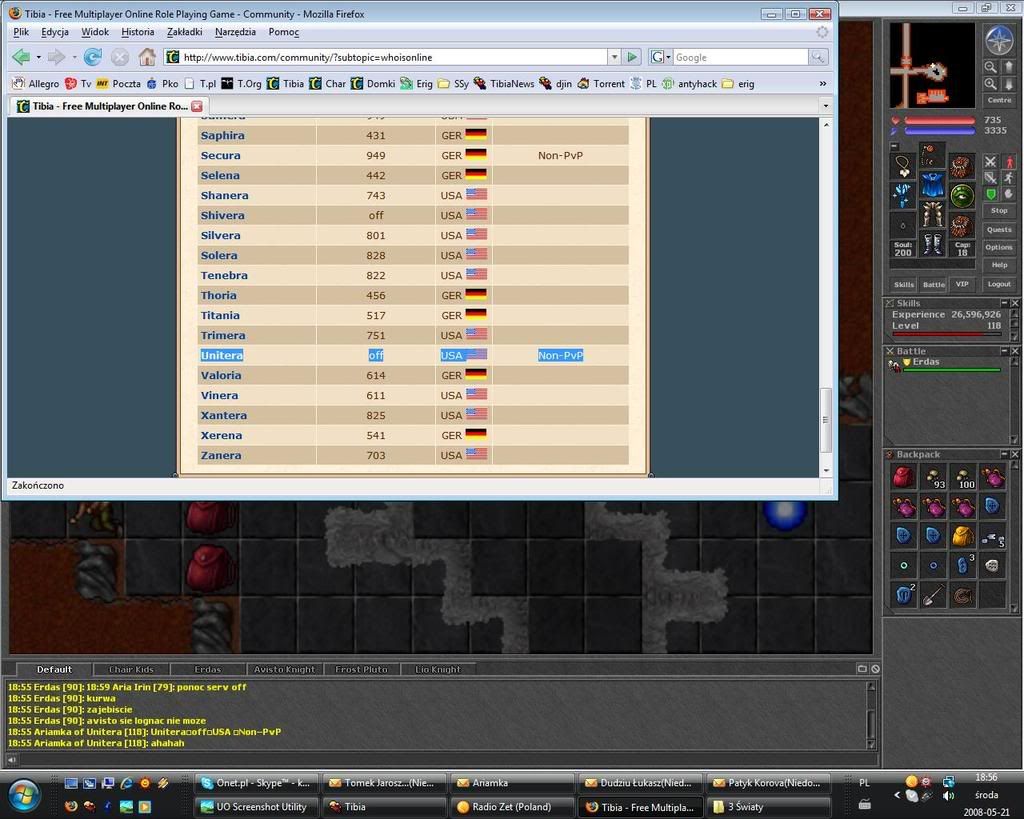Click the boots slot in inventory

[933, 244]
